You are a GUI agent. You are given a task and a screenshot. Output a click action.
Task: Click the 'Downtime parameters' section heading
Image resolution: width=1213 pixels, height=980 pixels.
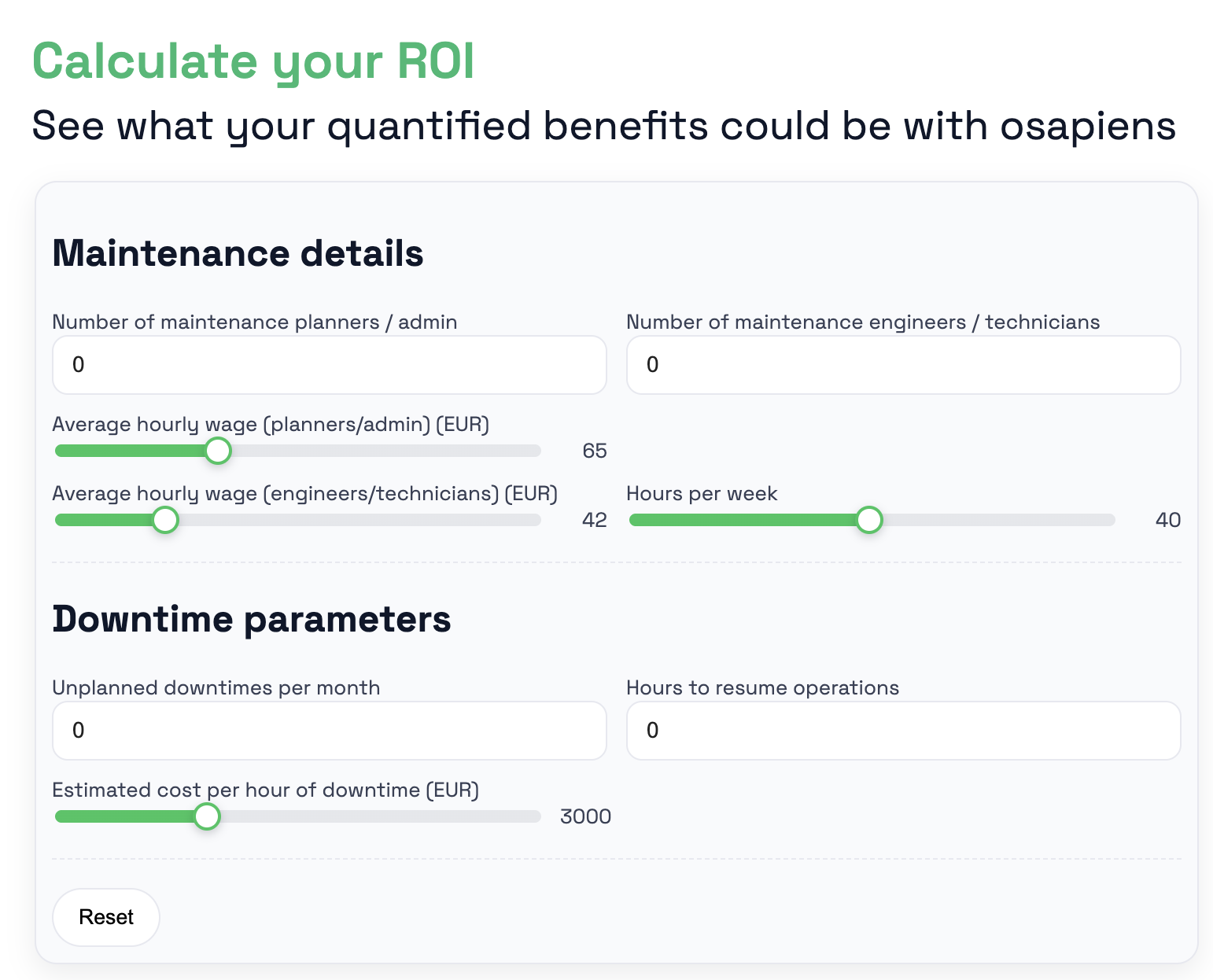[251, 620]
